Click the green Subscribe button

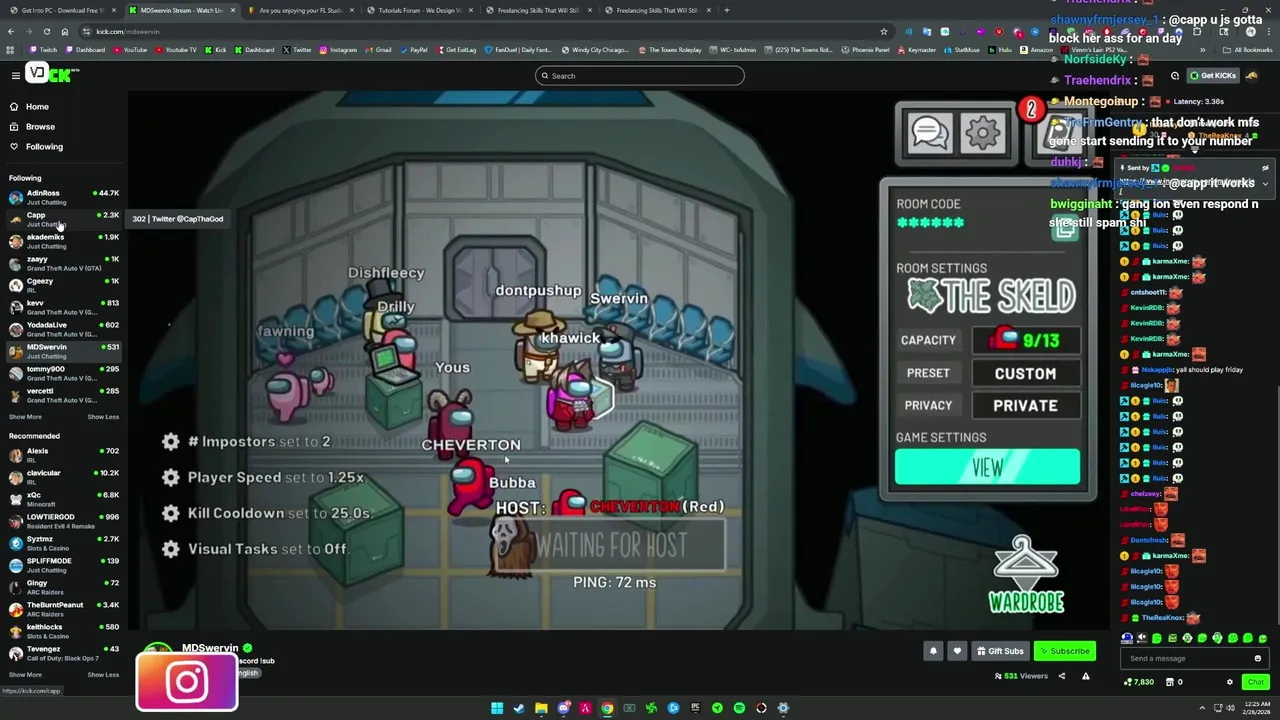coord(1065,651)
